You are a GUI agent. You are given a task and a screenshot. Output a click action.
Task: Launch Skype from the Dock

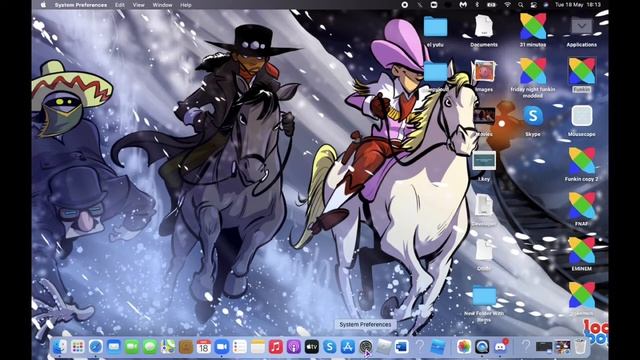coord(329,347)
